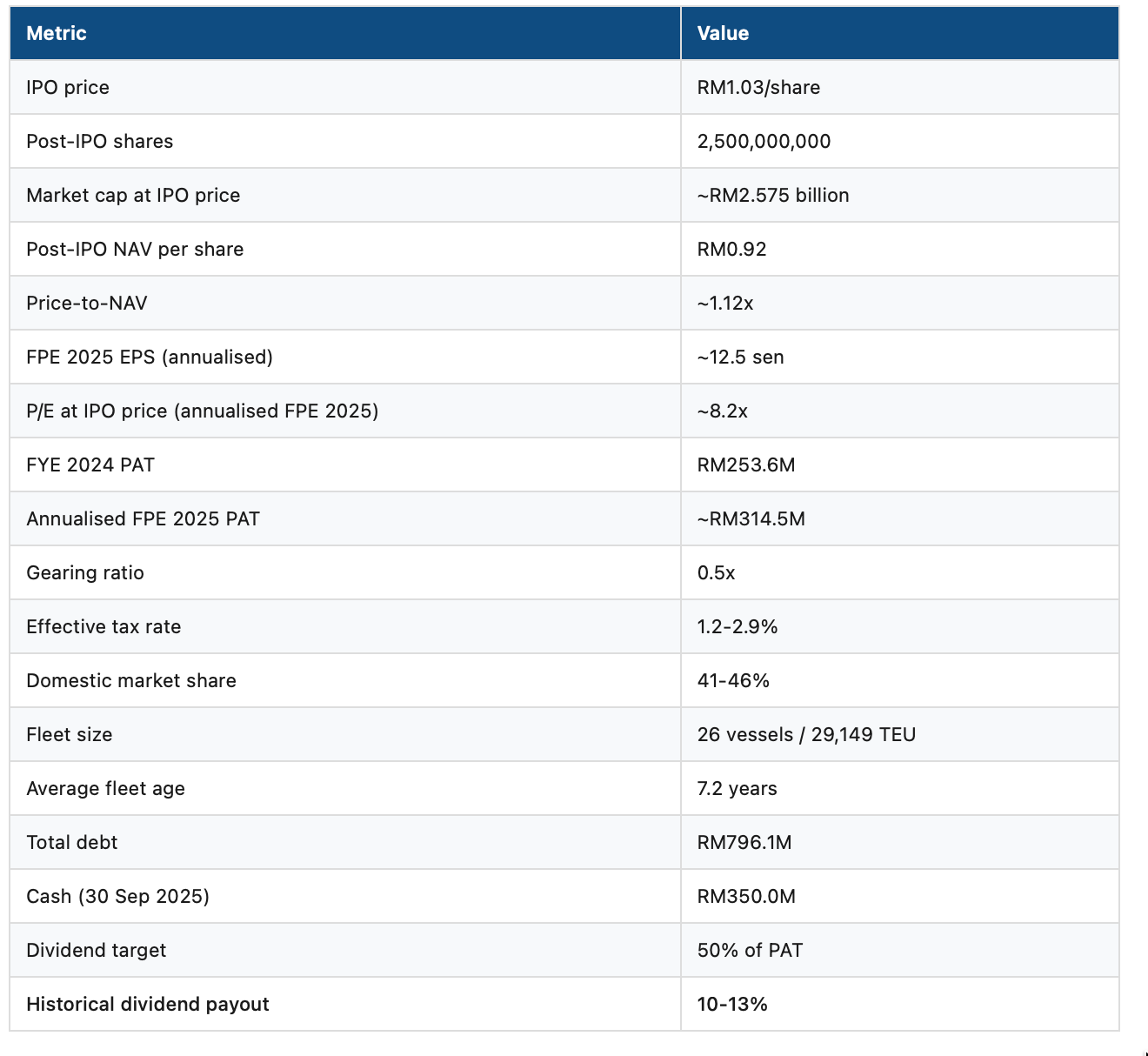The width and height of the screenshot is (1148, 1056).
Task: Click the Value column header
Action: 723,33
